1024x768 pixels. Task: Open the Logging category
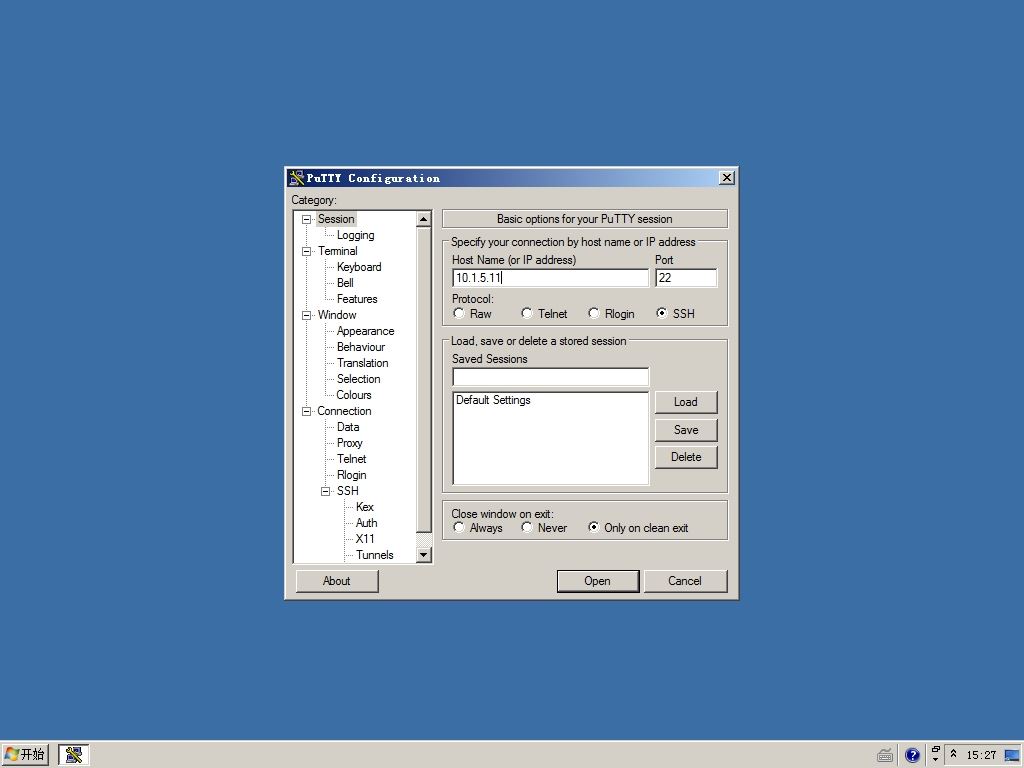355,235
